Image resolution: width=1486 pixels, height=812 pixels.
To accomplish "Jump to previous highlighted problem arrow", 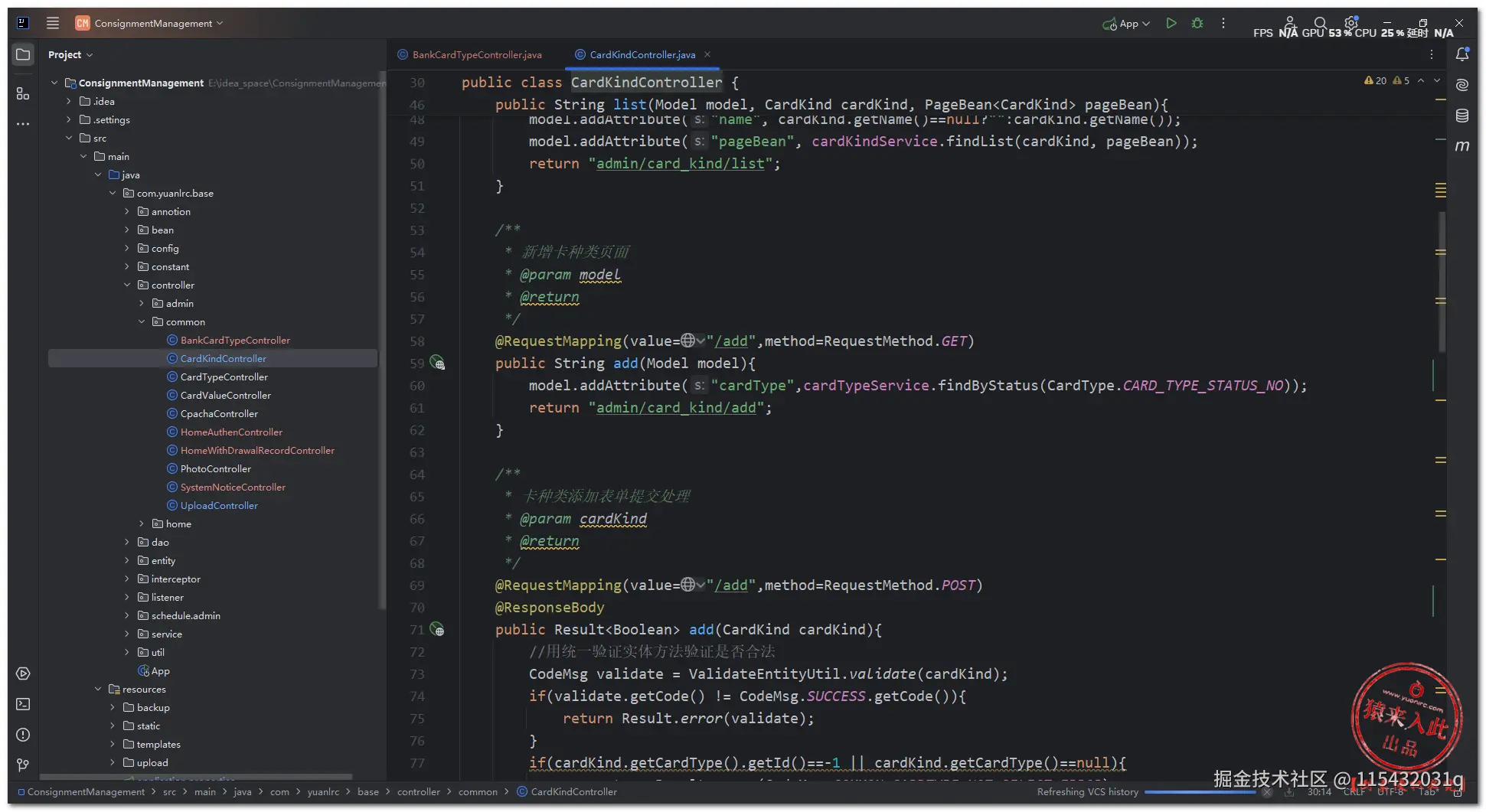I will [1421, 80].
